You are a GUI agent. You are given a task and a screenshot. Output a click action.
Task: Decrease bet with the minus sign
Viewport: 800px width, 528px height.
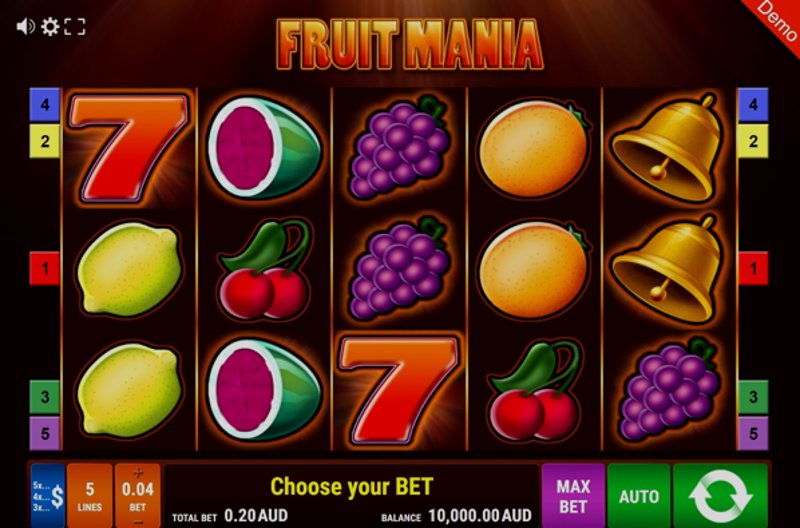[x=138, y=522]
